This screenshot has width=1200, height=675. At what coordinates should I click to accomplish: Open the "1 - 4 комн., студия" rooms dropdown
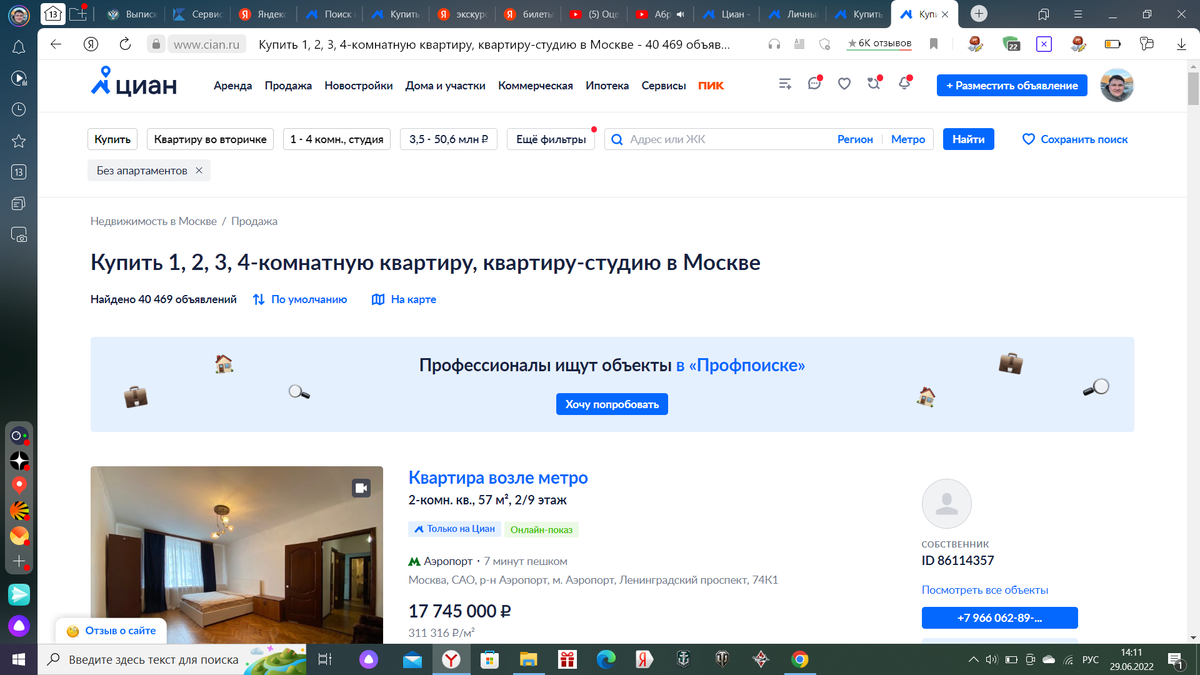(336, 139)
